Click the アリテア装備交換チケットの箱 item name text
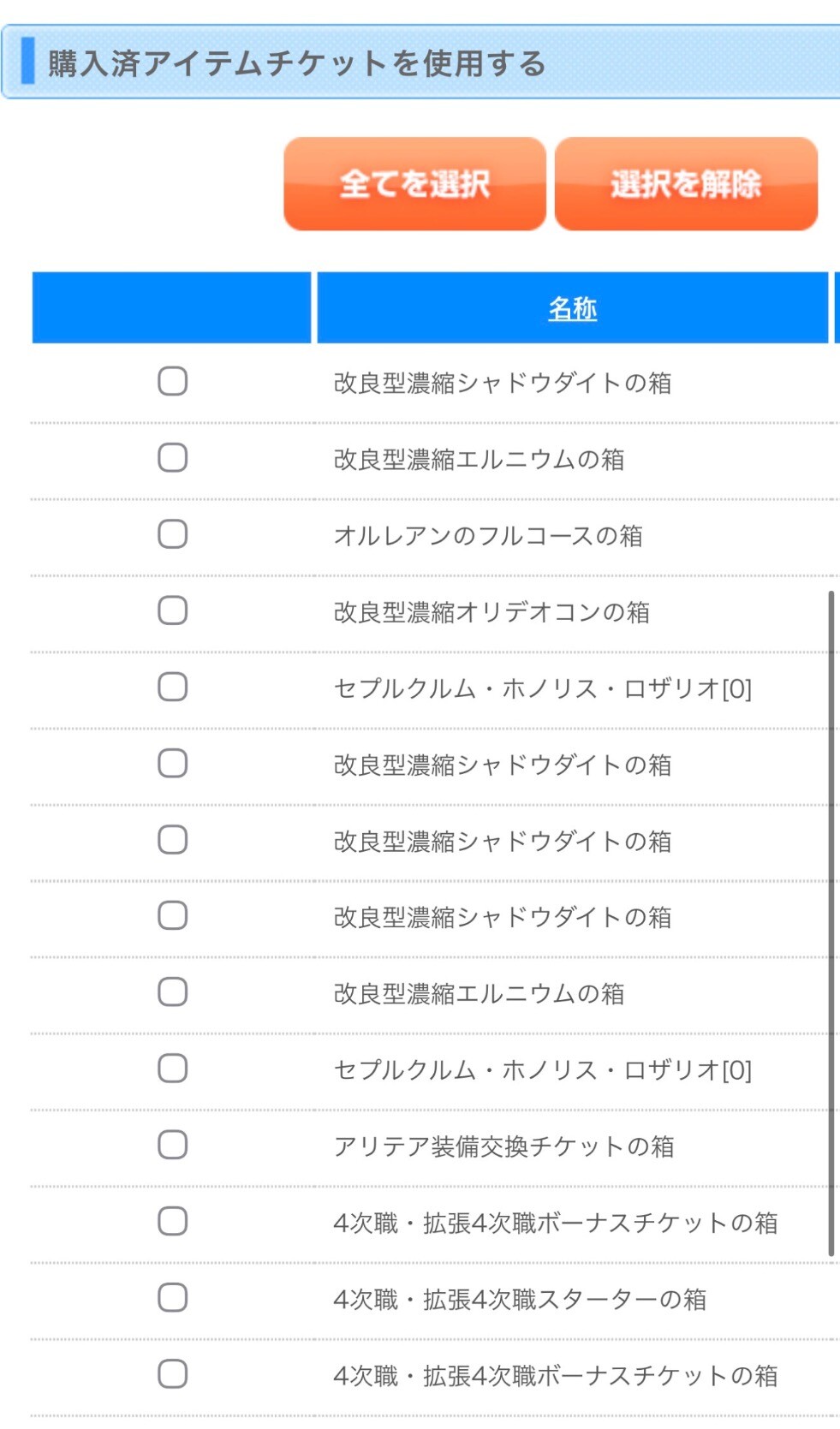Viewport: 840px width, 1429px height. (x=503, y=1146)
